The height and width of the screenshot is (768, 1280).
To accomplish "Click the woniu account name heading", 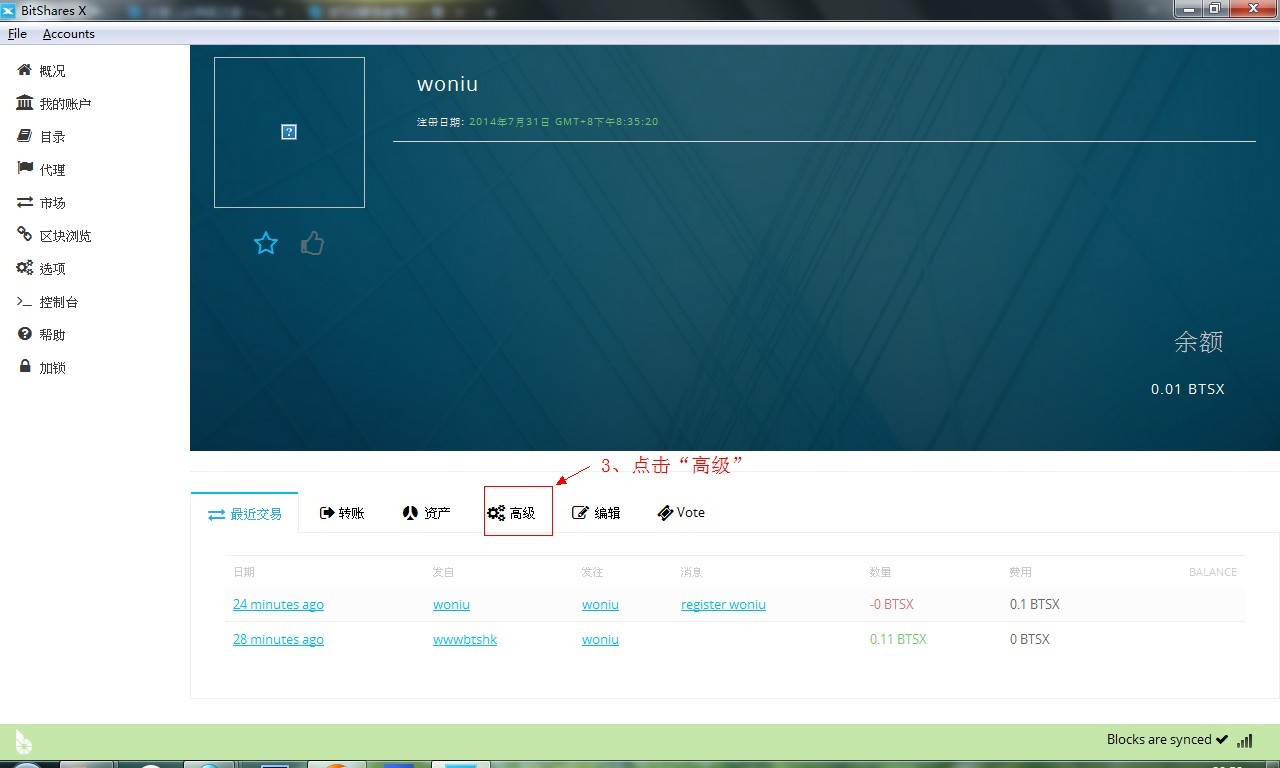I will (447, 84).
